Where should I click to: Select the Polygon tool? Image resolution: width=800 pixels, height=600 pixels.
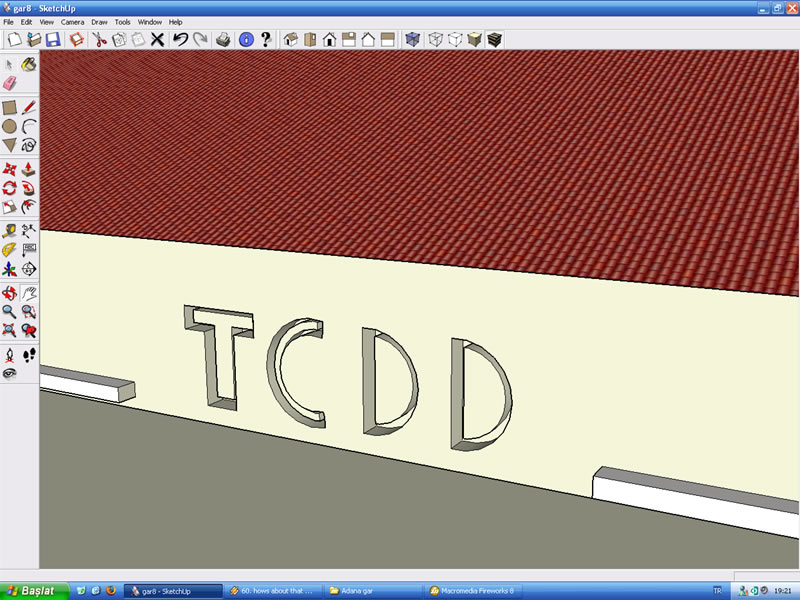(x=9, y=145)
